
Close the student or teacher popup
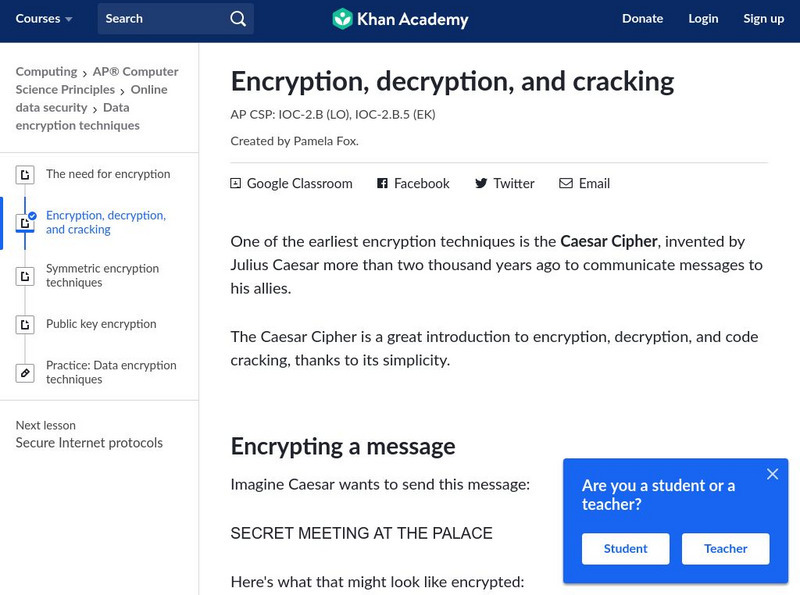coord(772,474)
